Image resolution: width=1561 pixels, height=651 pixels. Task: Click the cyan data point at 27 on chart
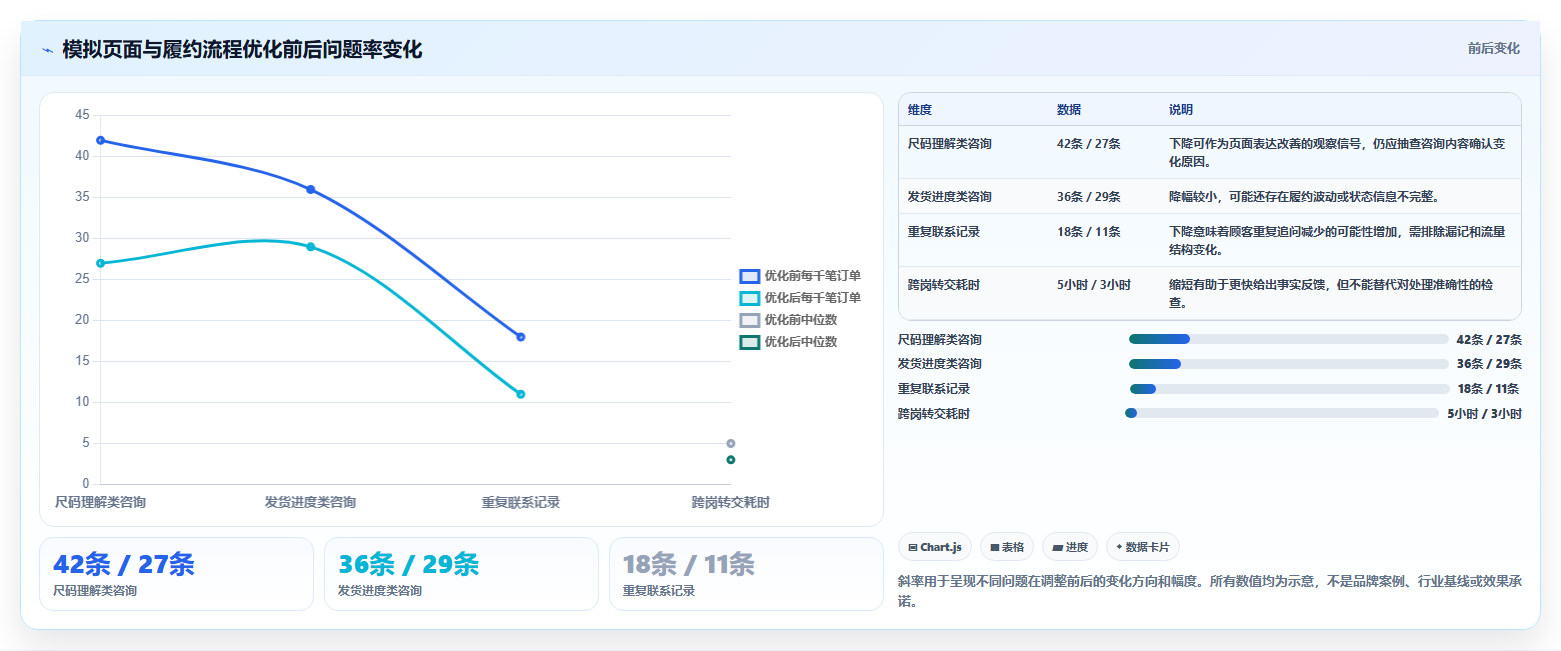(x=100, y=263)
